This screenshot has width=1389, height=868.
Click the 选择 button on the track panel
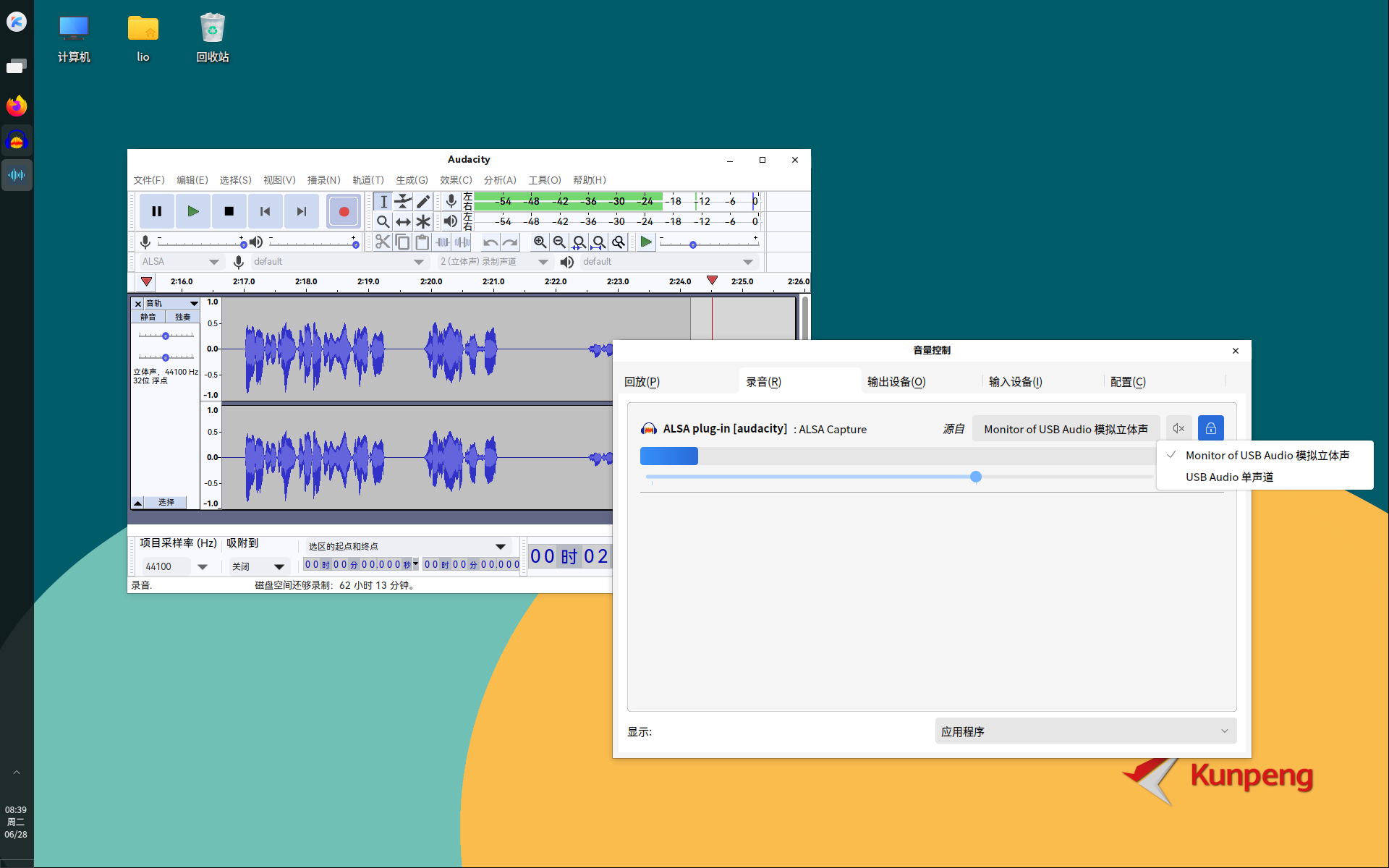[x=166, y=501]
